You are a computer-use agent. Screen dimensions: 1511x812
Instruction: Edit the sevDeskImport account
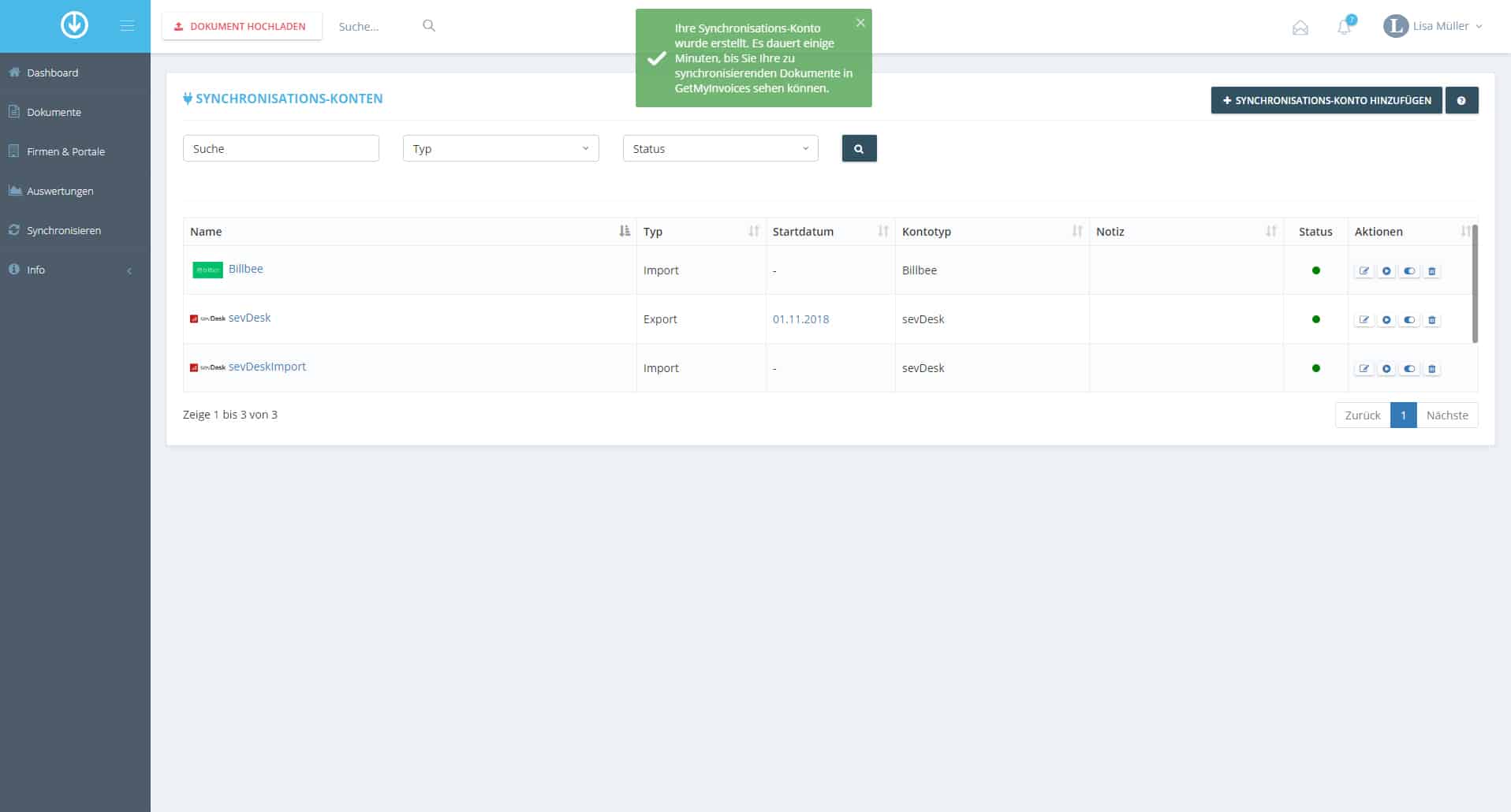(x=1364, y=369)
